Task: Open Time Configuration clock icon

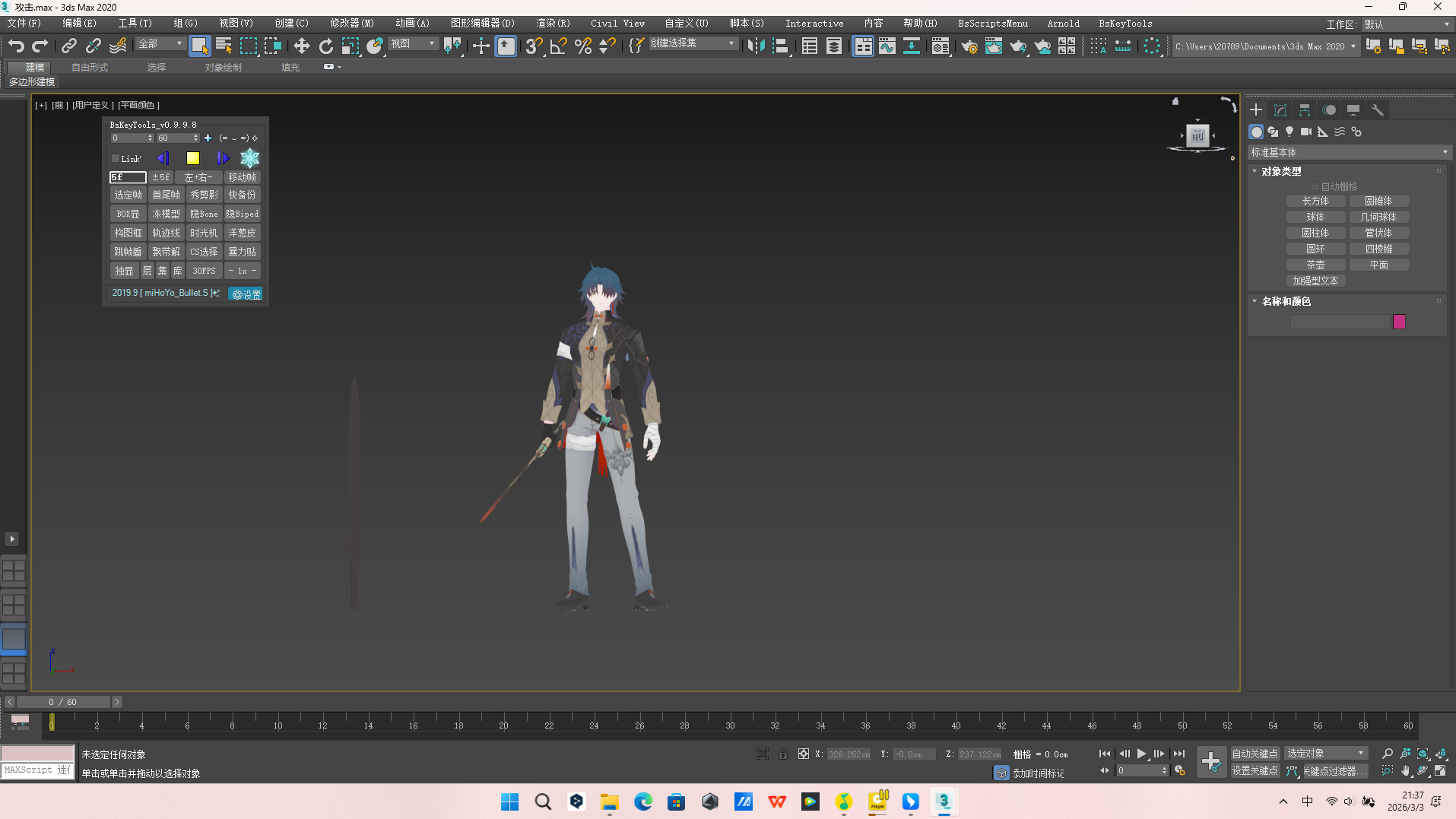Action: point(1179,771)
